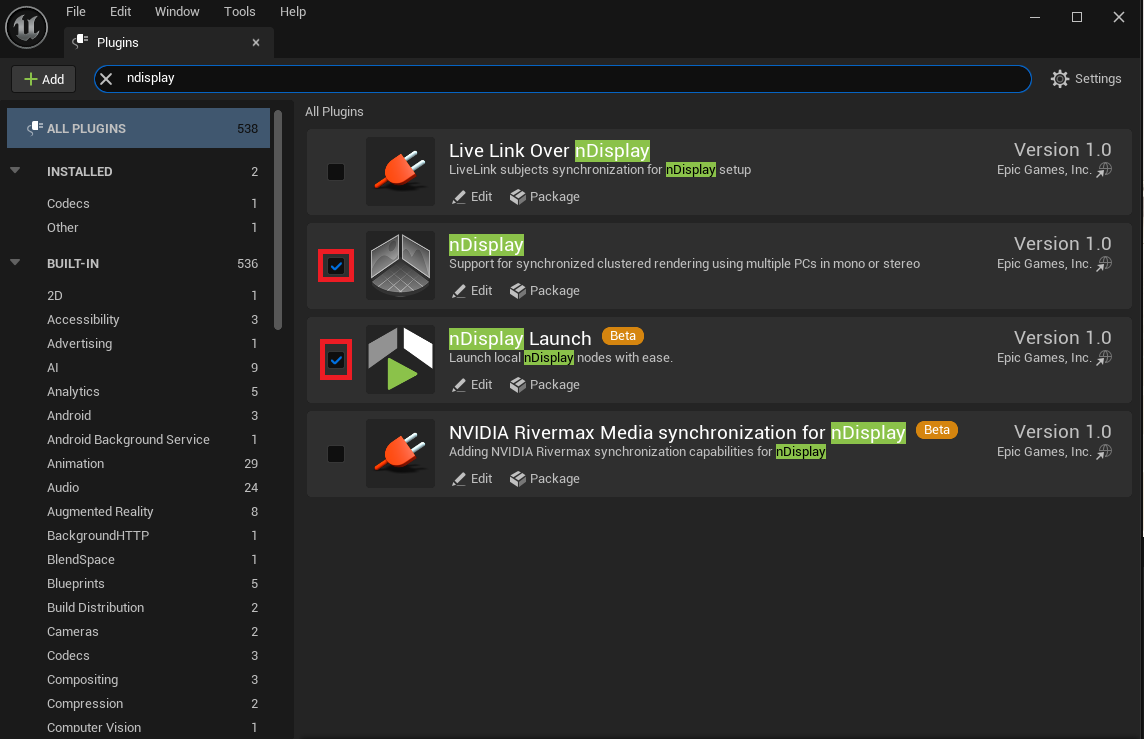Click Edit for nDisplay Launch plugin
The image size is (1144, 739).
point(472,385)
